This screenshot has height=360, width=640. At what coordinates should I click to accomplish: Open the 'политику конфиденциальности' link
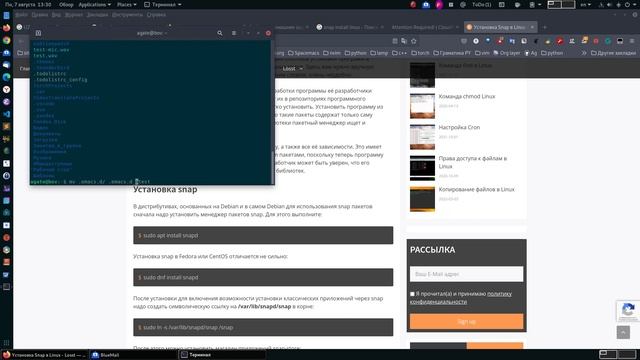click(x=461, y=298)
